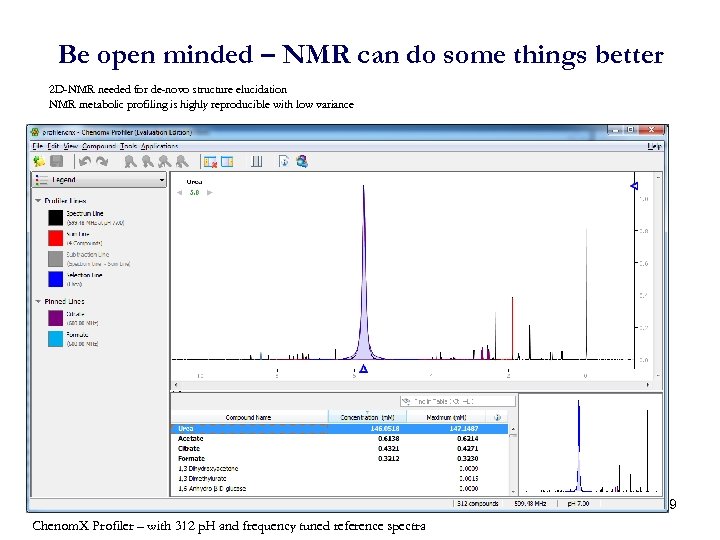Sort by Maximum (mM) column header
This screenshot has width=720, height=540.
point(446,417)
